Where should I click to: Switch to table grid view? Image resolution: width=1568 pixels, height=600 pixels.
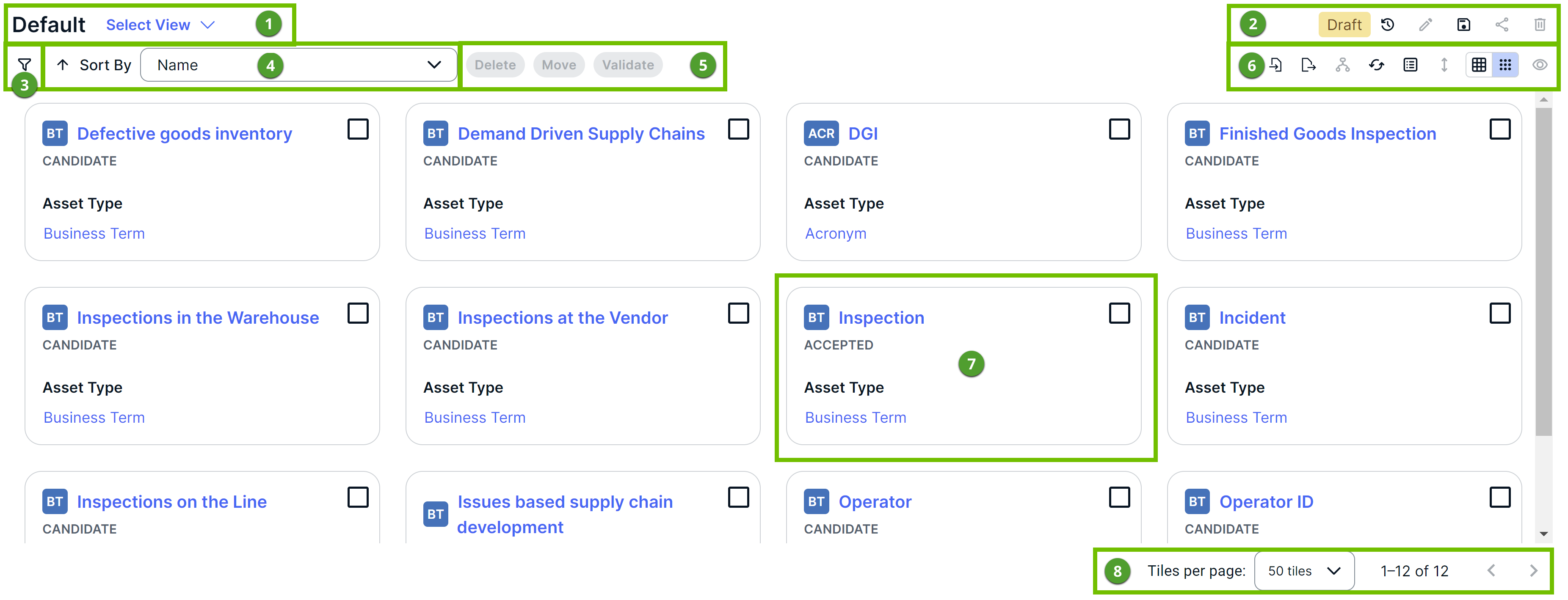[x=1479, y=65]
